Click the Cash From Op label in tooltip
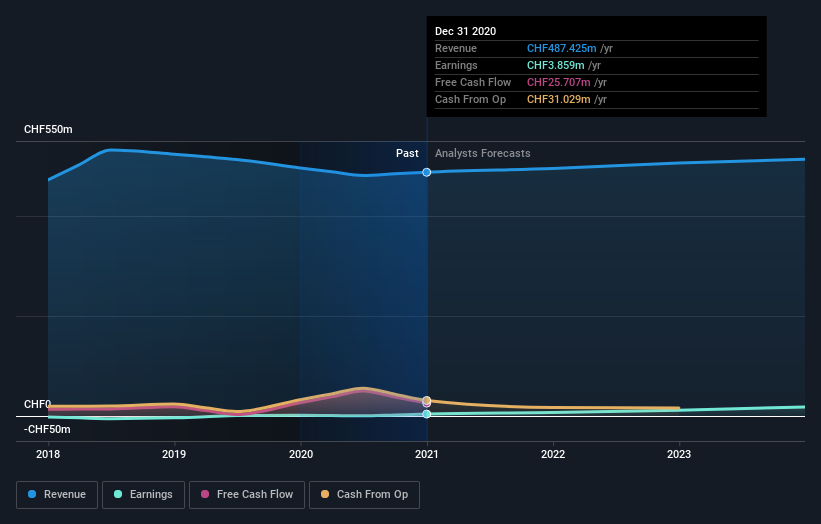The width and height of the screenshot is (821, 524). (x=470, y=99)
